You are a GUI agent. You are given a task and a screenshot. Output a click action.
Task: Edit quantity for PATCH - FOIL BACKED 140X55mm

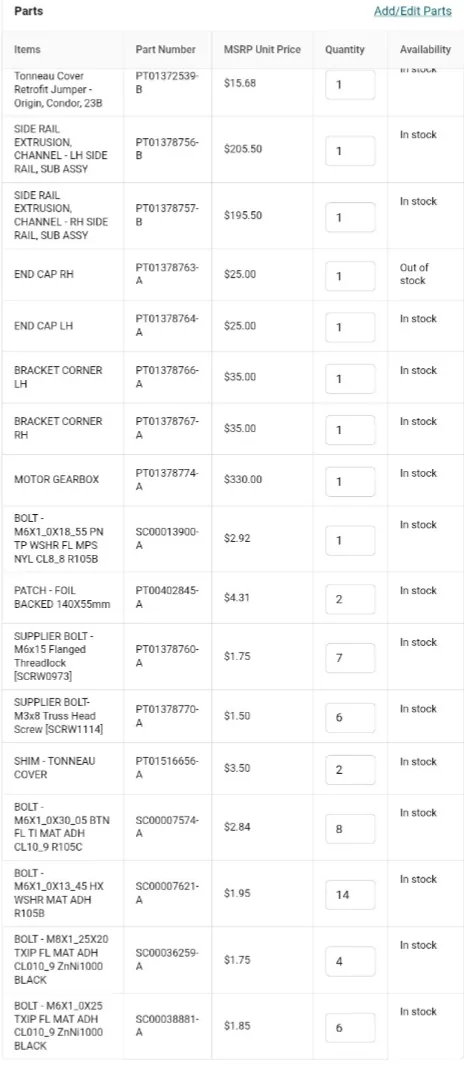pyautogui.click(x=350, y=599)
